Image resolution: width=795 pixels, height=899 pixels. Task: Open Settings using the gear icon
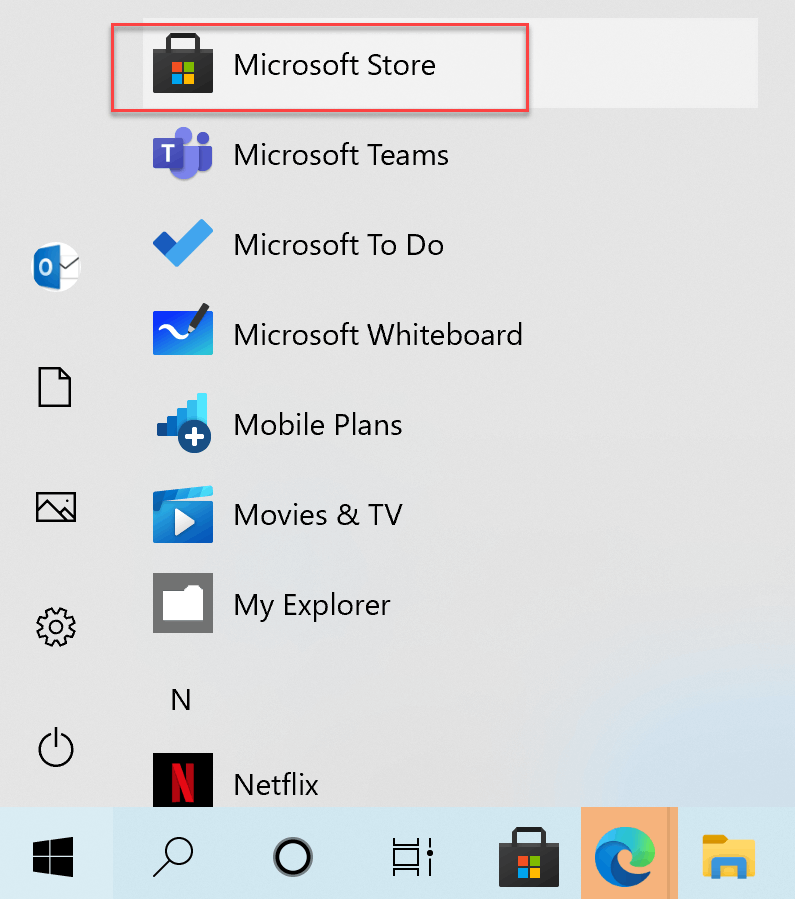click(56, 627)
